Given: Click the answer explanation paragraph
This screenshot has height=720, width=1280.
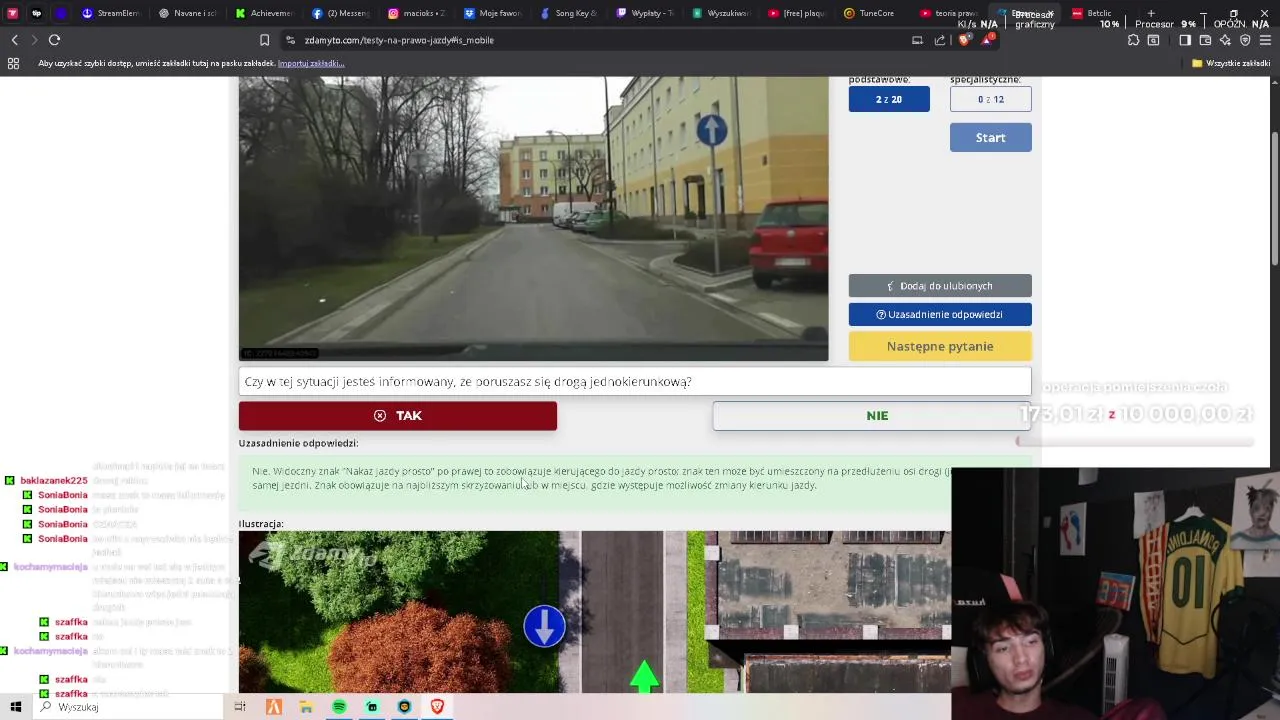Looking at the screenshot, I should click(x=600, y=478).
